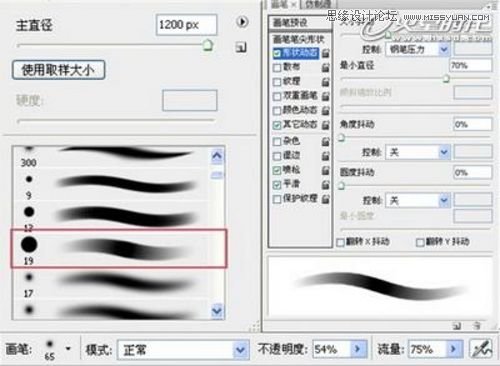Enable the 湿边 wet edges checkbox
This screenshot has width=500, height=366.
click(x=277, y=156)
